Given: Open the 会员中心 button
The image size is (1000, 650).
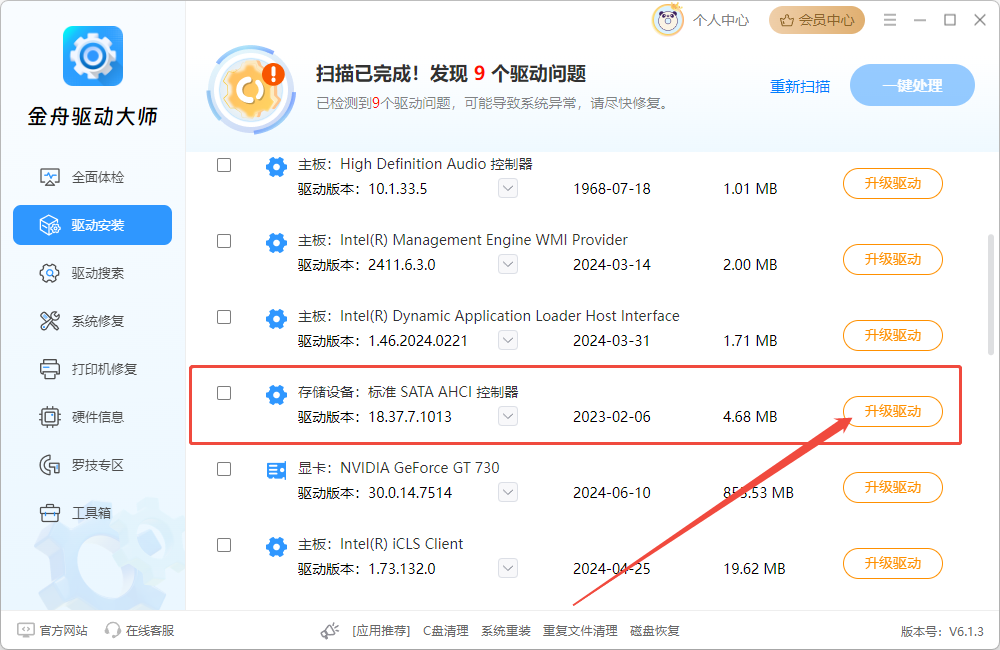Looking at the screenshot, I should tap(817, 20).
